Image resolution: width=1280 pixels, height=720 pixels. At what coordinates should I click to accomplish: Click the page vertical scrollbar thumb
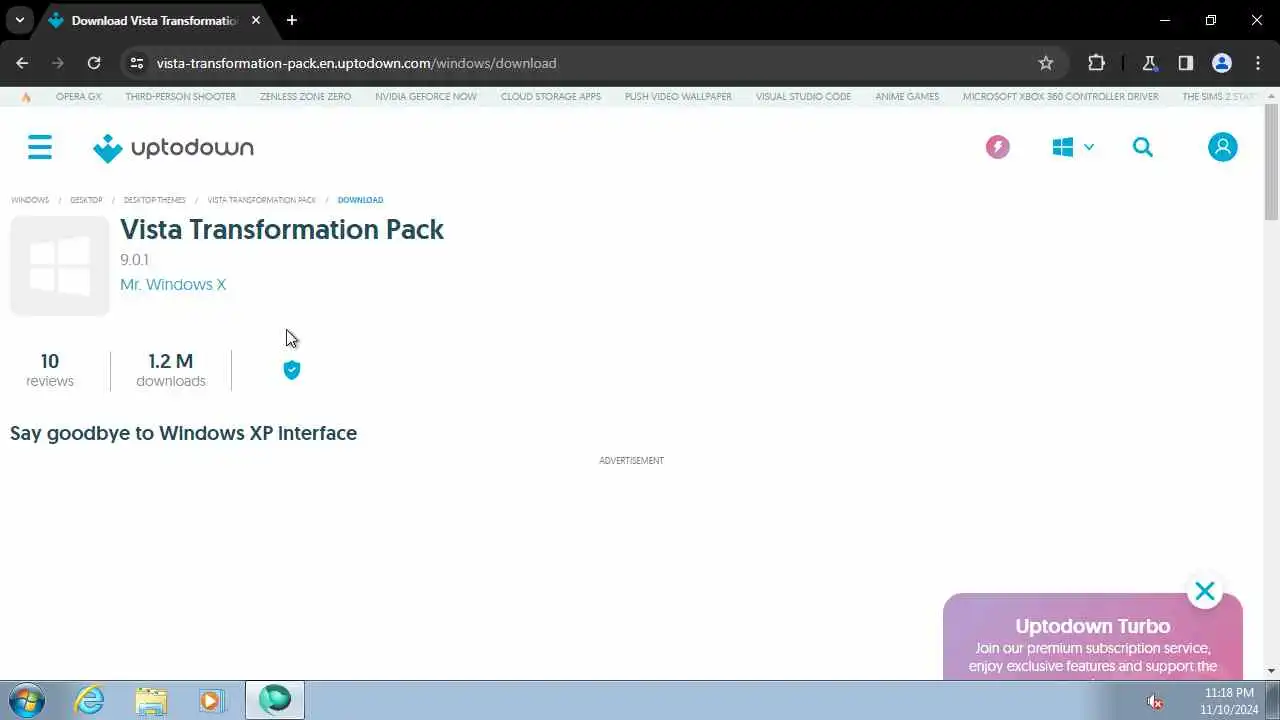(1271, 162)
